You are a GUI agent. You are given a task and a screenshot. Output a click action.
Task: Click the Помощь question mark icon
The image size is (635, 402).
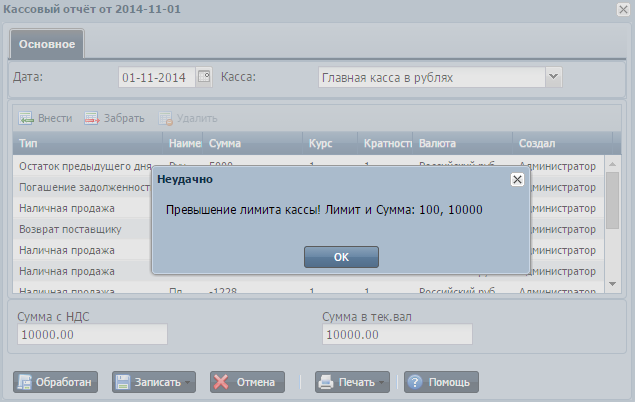click(x=415, y=382)
